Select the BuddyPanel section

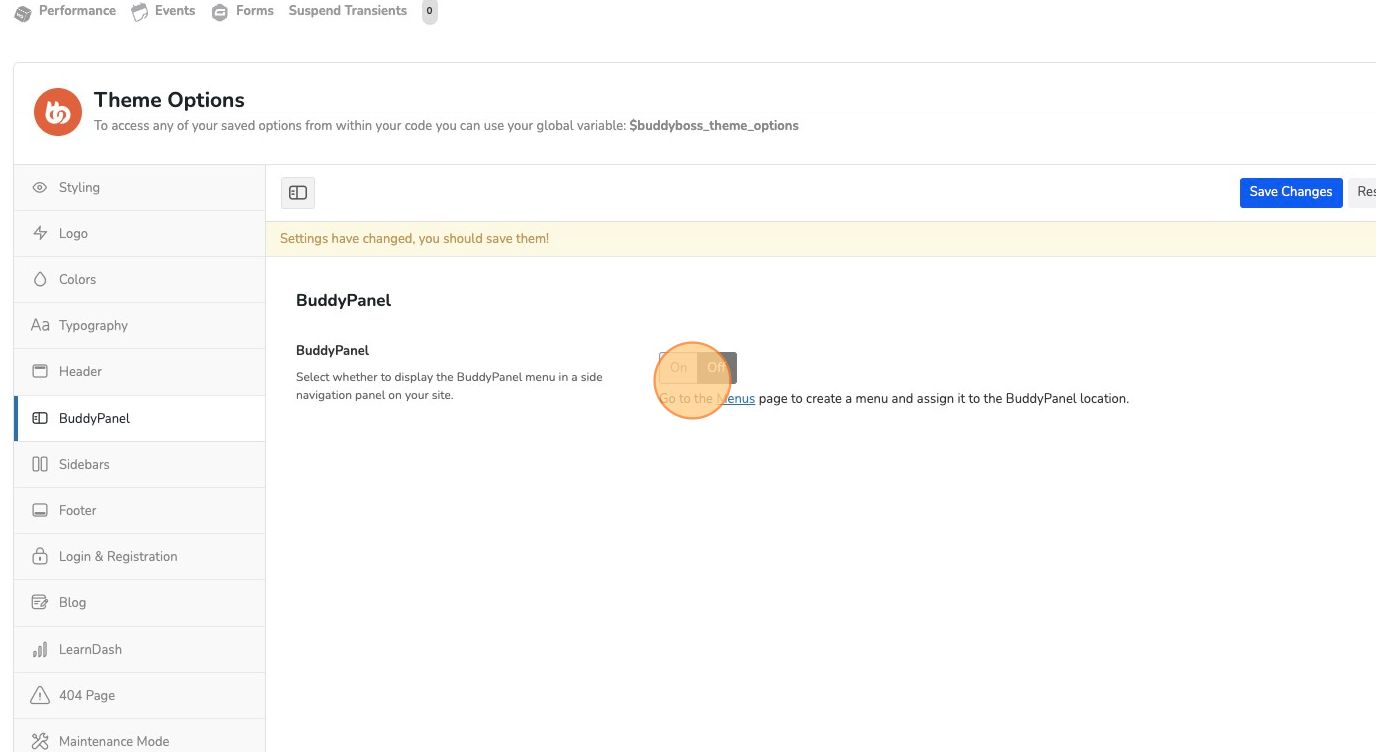click(140, 418)
